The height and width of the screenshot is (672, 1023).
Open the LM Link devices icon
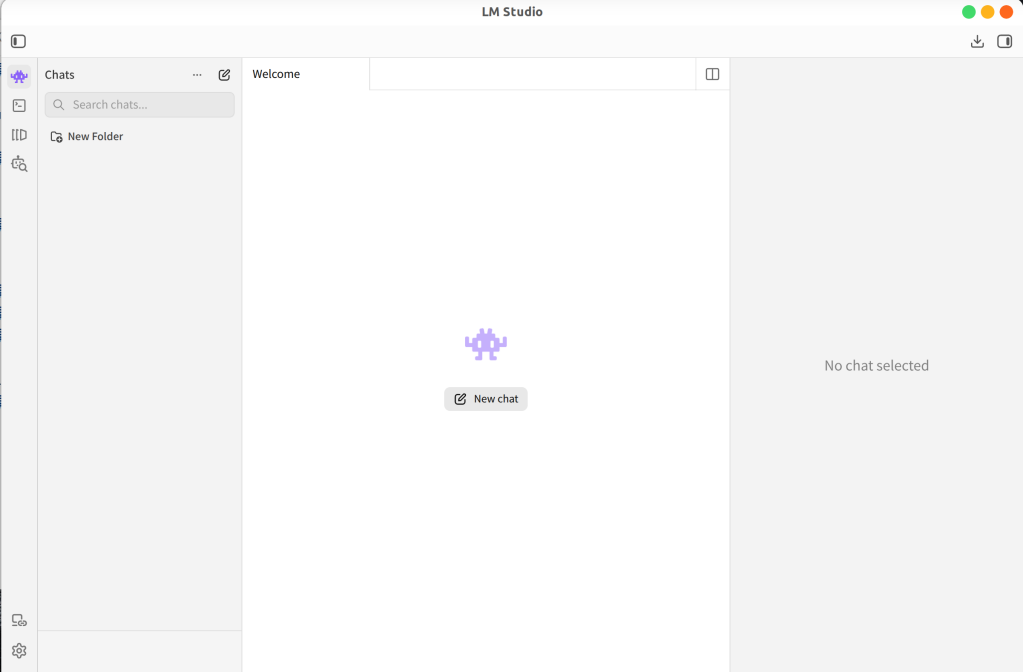[x=19, y=620]
